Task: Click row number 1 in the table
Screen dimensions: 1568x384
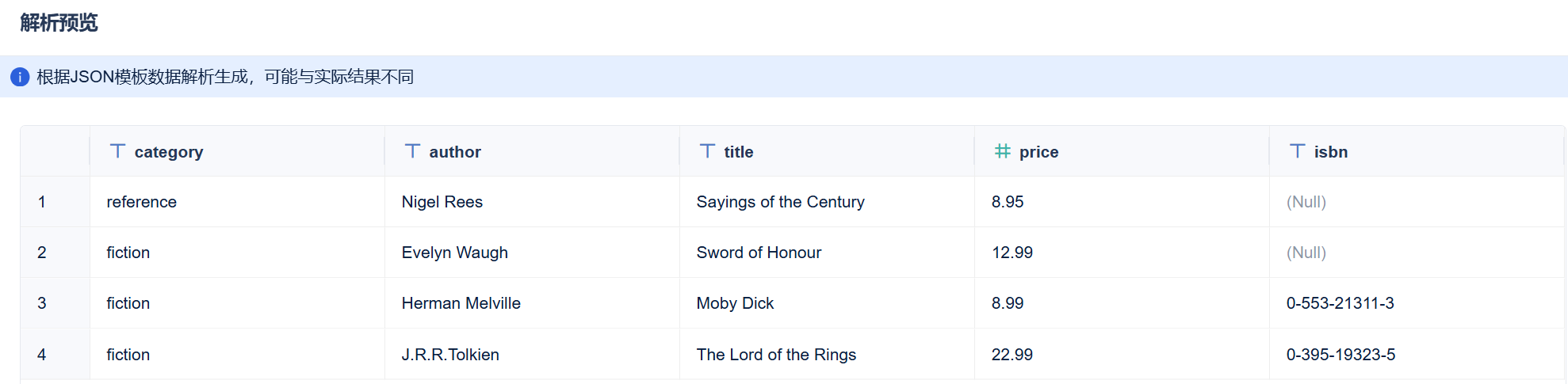Action: tap(41, 202)
